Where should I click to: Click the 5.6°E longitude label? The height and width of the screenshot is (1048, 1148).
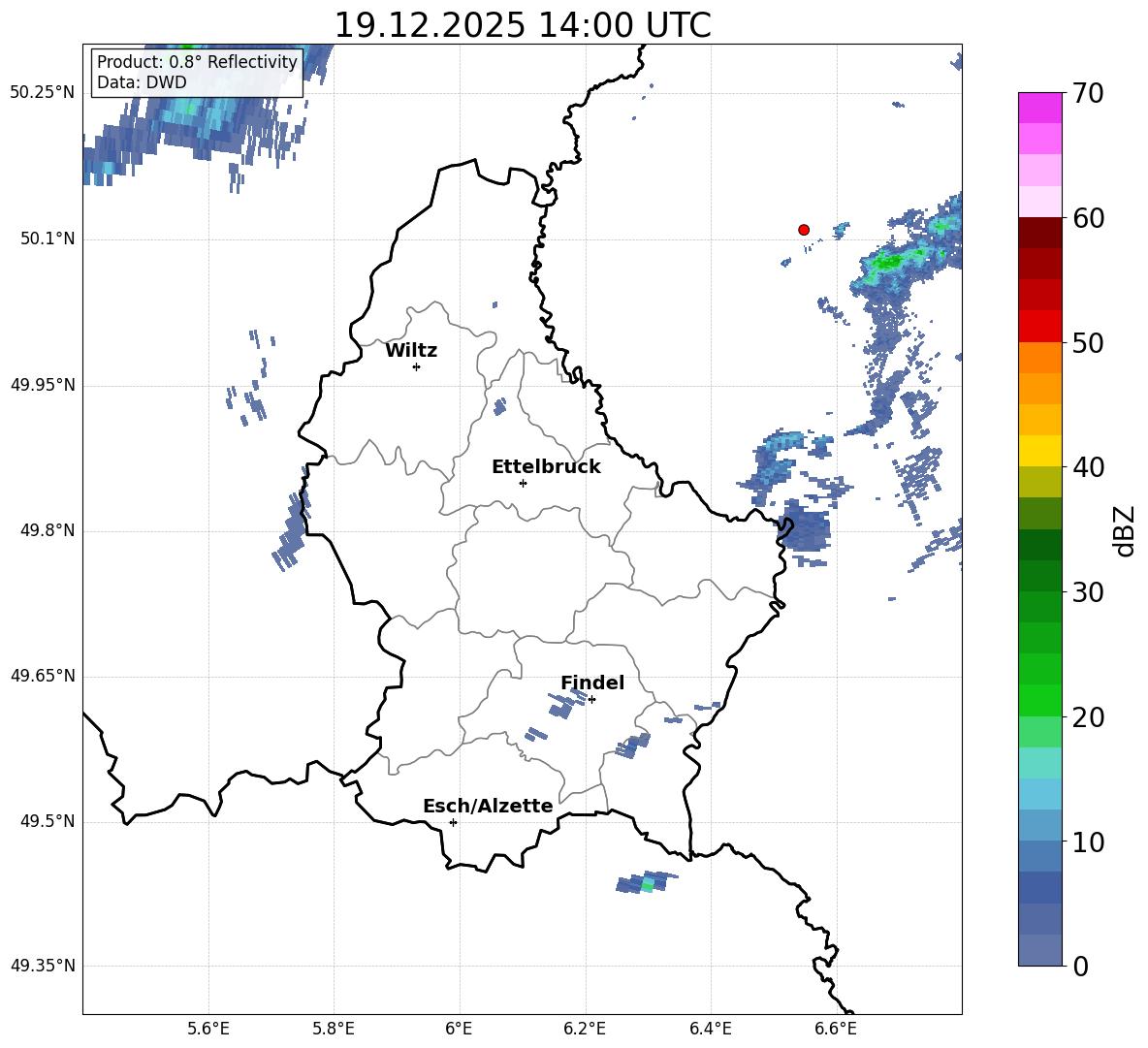click(208, 1029)
